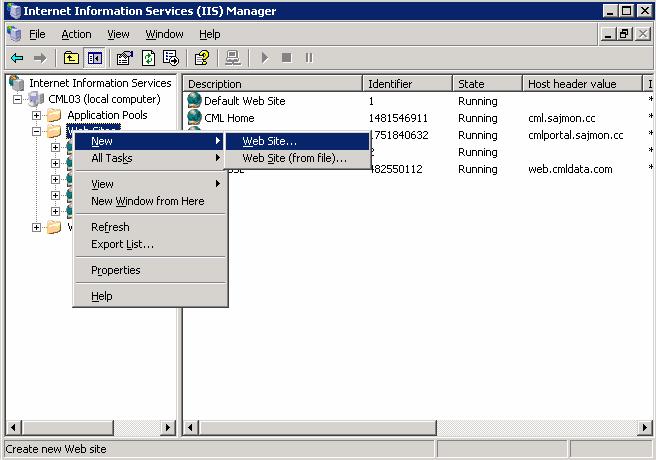Click the Stop item square icon
The width and height of the screenshot is (656, 460).
tap(287, 57)
